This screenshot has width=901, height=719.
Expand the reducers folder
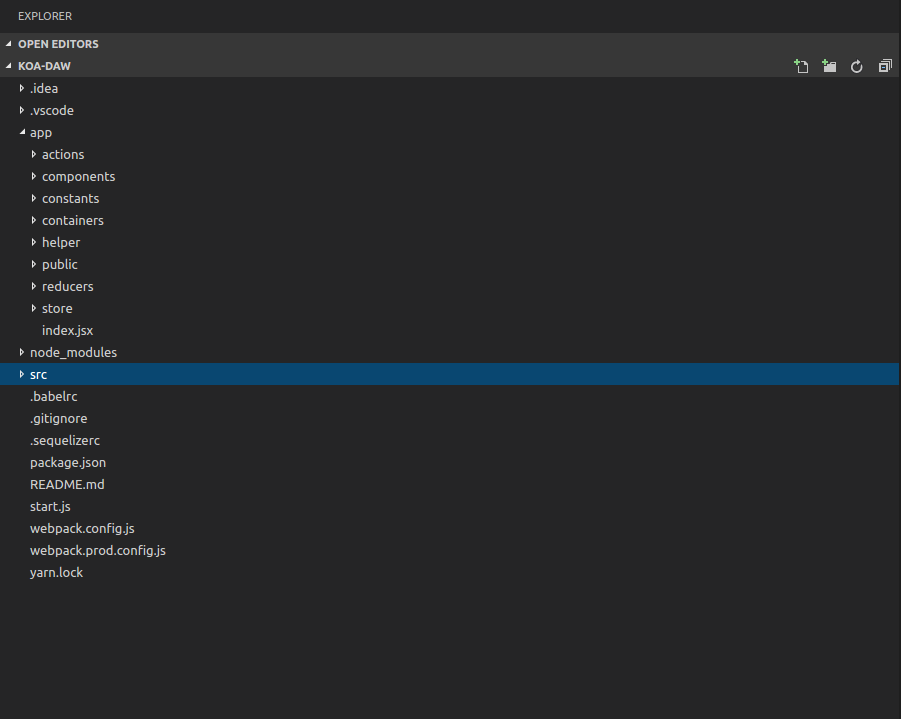pyautogui.click(x=67, y=286)
